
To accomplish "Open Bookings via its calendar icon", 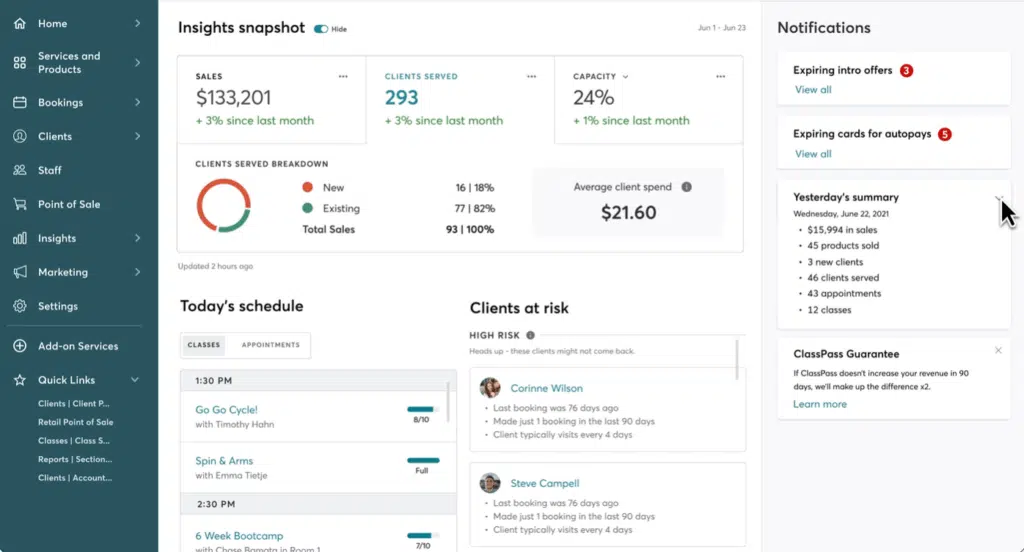I will point(19,102).
